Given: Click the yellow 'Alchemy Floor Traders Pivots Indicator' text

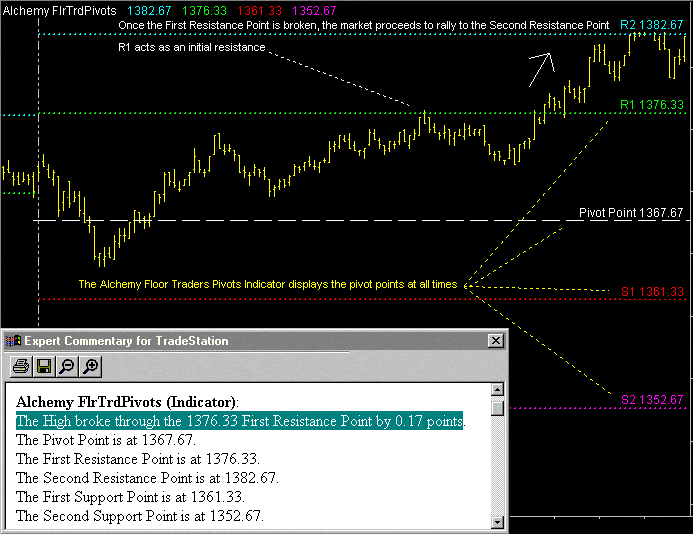Looking at the screenshot, I should pos(268,284).
